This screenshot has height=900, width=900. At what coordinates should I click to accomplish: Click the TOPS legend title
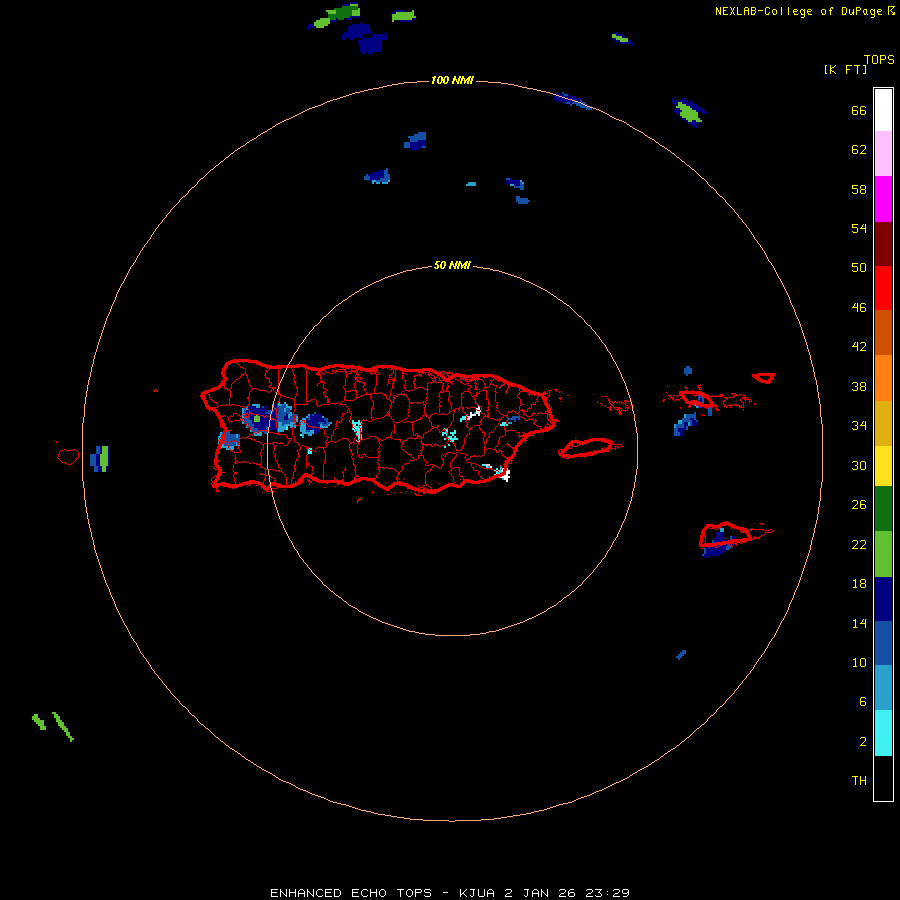(x=879, y=59)
